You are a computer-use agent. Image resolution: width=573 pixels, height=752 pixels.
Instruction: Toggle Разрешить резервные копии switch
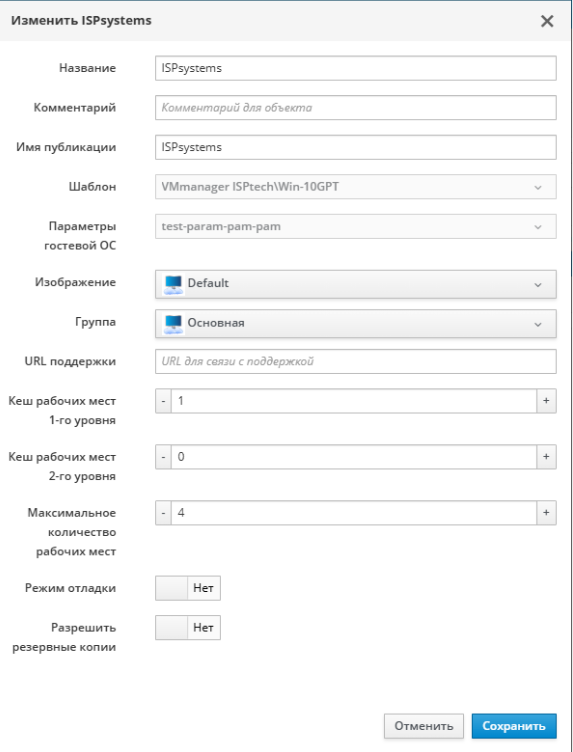(x=188, y=628)
